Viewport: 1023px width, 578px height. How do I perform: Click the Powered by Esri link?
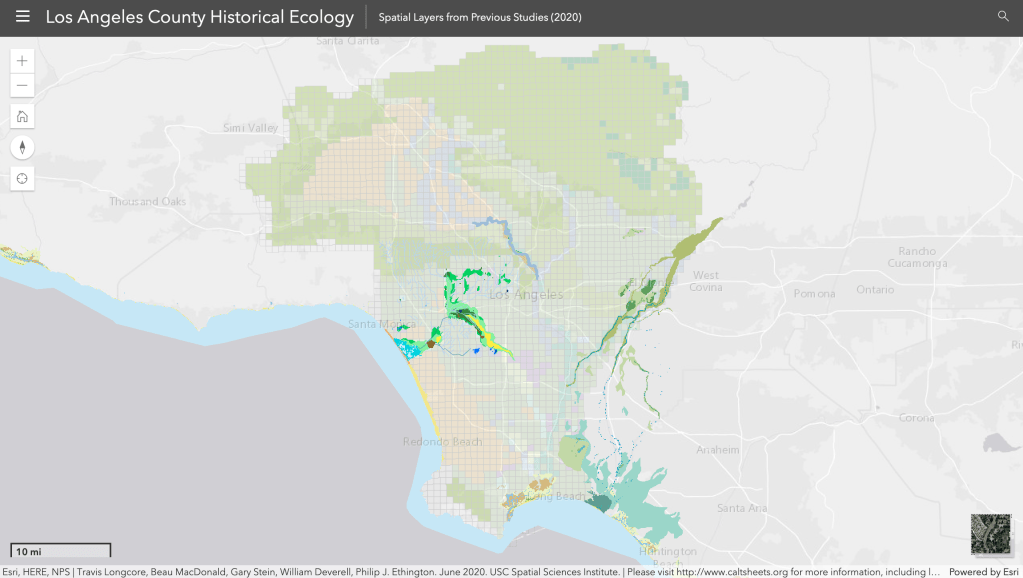983,572
